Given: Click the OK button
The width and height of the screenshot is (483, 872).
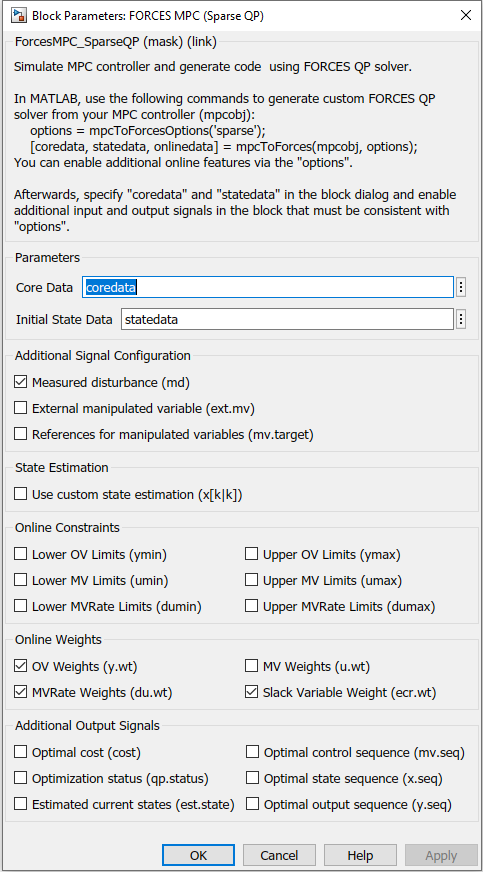Looking at the screenshot, I should click(198, 855).
